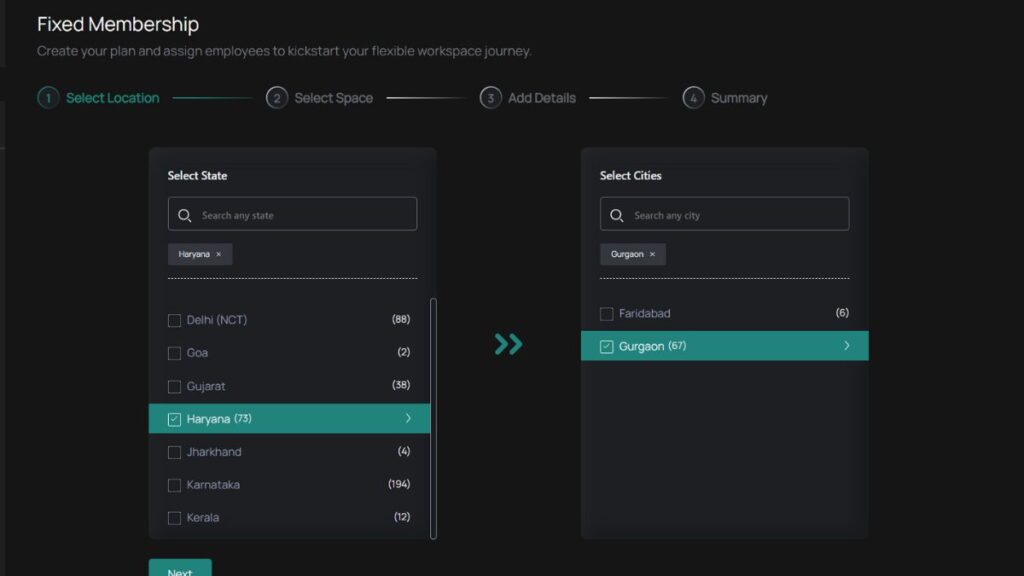The image size is (1024, 576).
Task: Click step 3 circle for Add Details
Action: (x=490, y=98)
